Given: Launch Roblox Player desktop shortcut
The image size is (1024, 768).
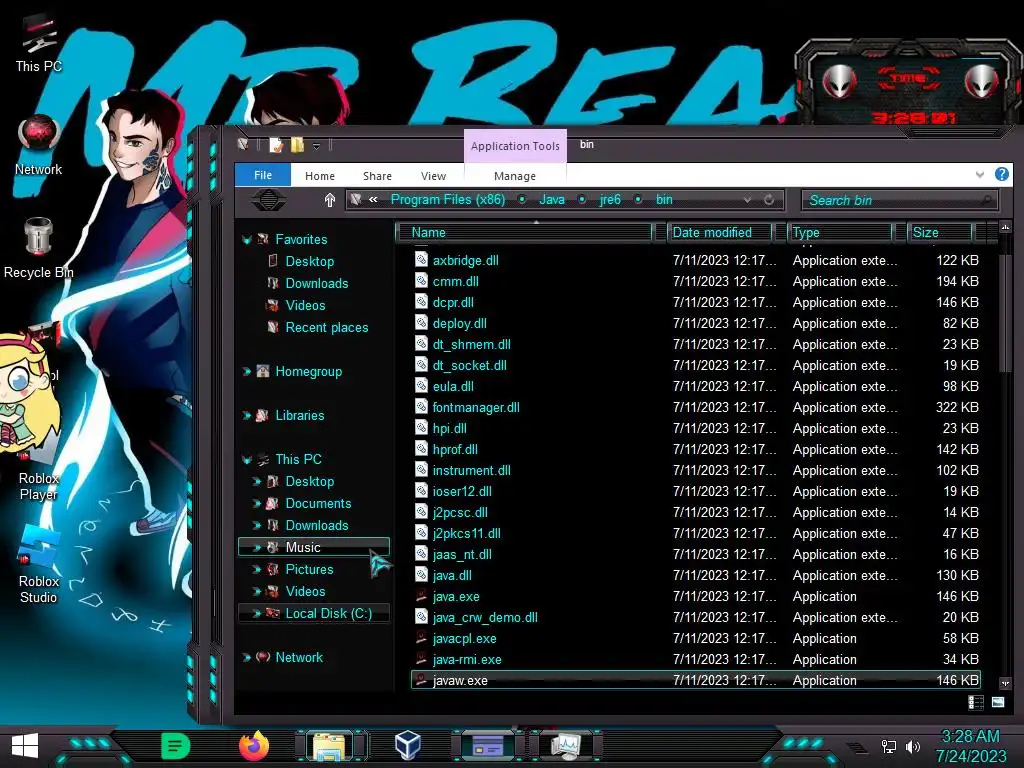Looking at the screenshot, I should pyautogui.click(x=39, y=467).
